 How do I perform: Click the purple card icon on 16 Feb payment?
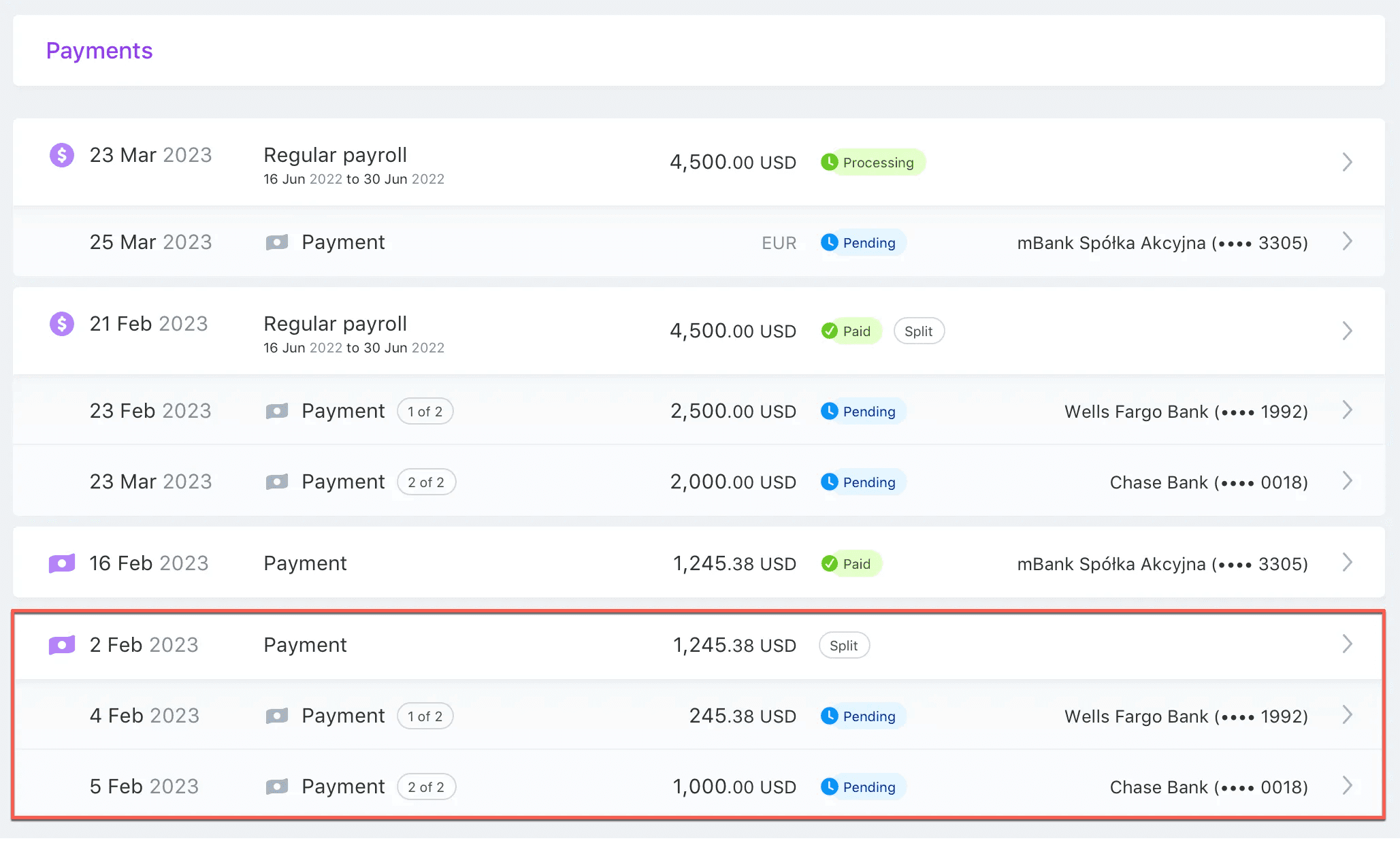pyautogui.click(x=61, y=563)
